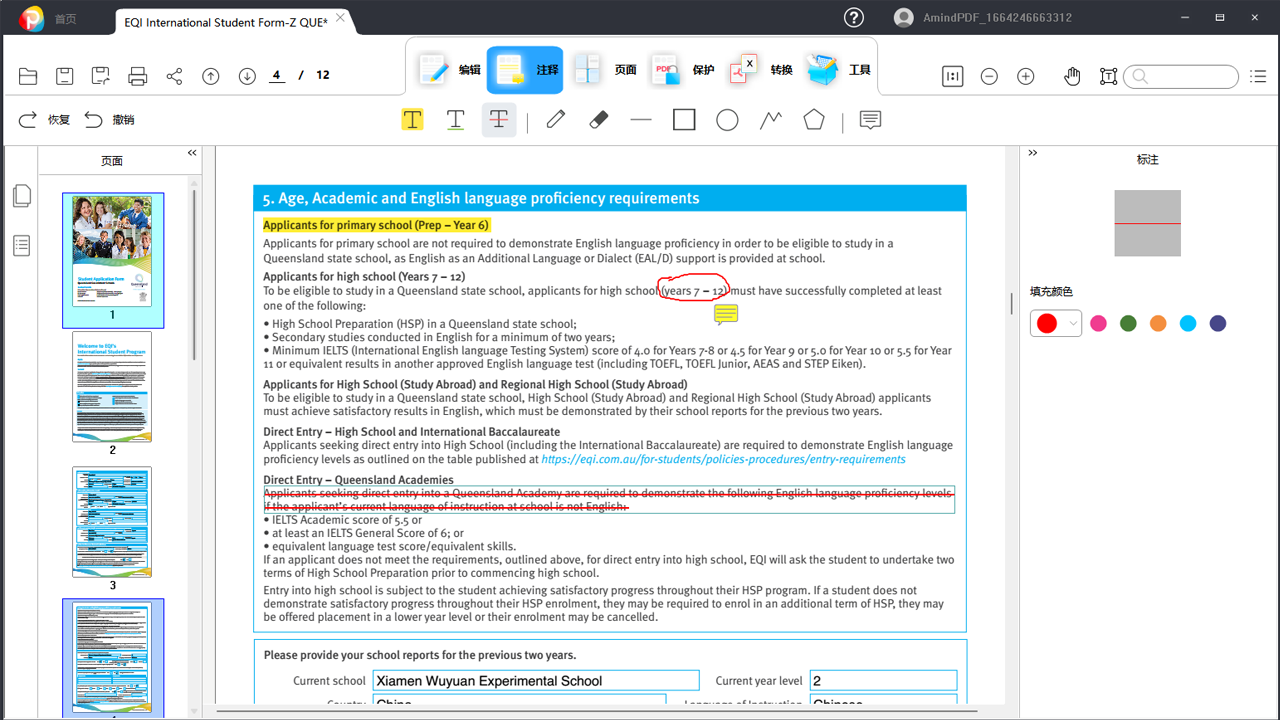This screenshot has width=1280, height=720.
Task: Open the EQI entry-requirements hyperlink
Action: [723, 459]
